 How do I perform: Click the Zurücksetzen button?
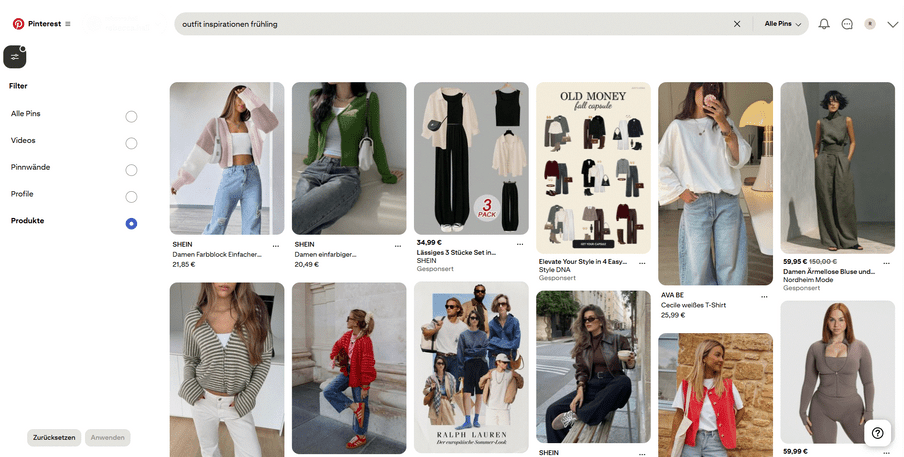pos(54,437)
